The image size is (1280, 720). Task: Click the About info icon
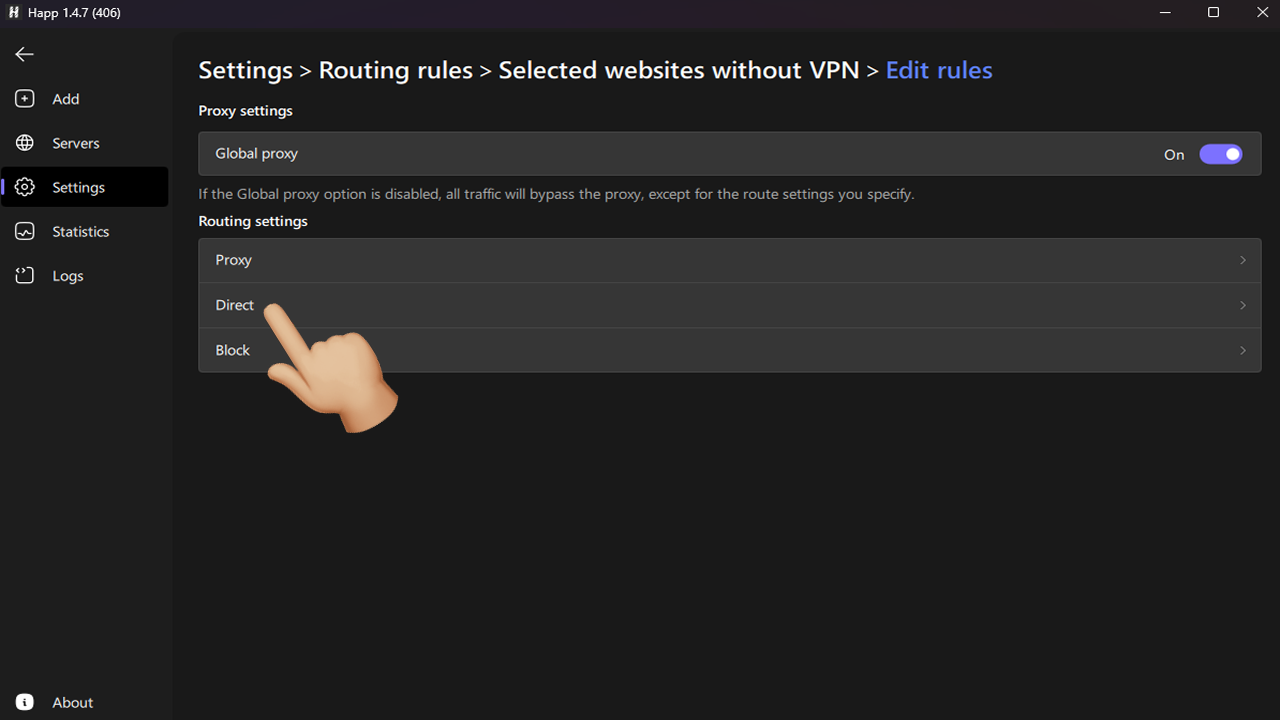click(24, 702)
